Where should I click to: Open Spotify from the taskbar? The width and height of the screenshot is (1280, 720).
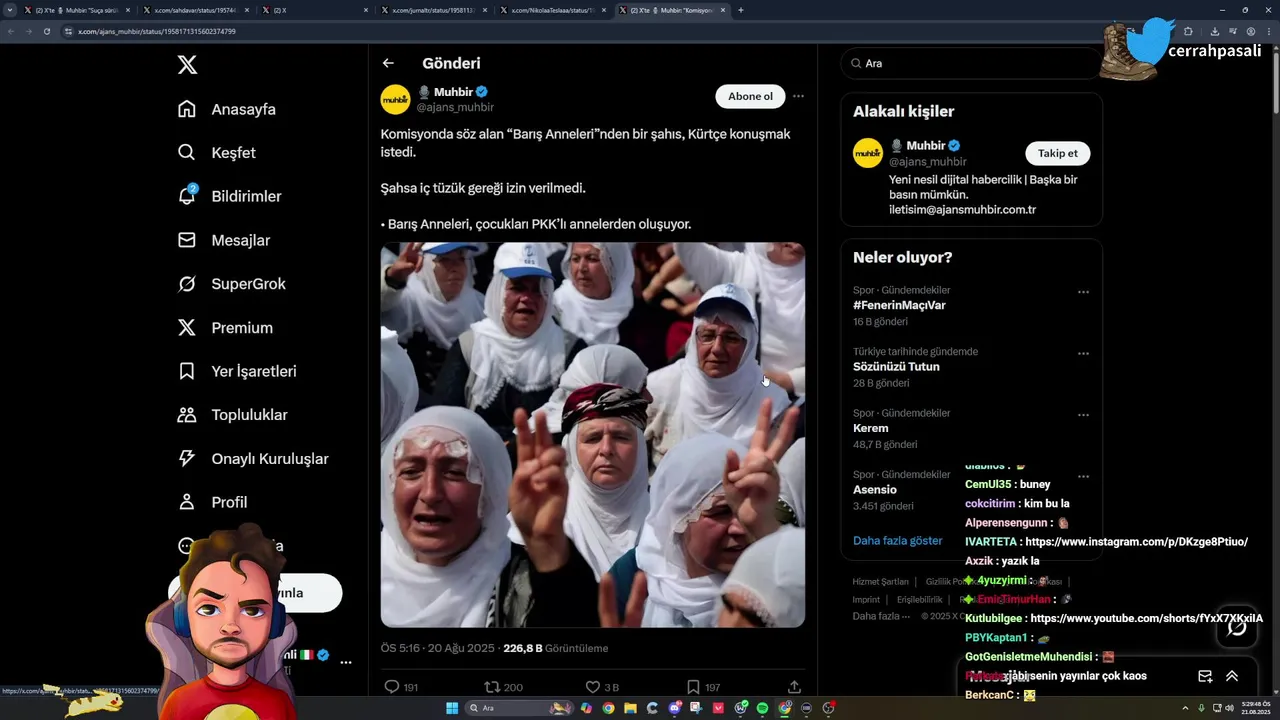coord(762,708)
